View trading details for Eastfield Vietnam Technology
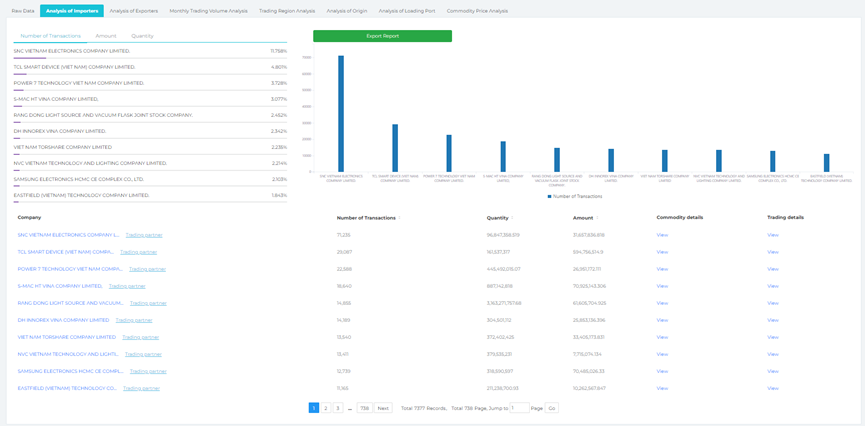This screenshot has height=426, width=865. pos(772,388)
